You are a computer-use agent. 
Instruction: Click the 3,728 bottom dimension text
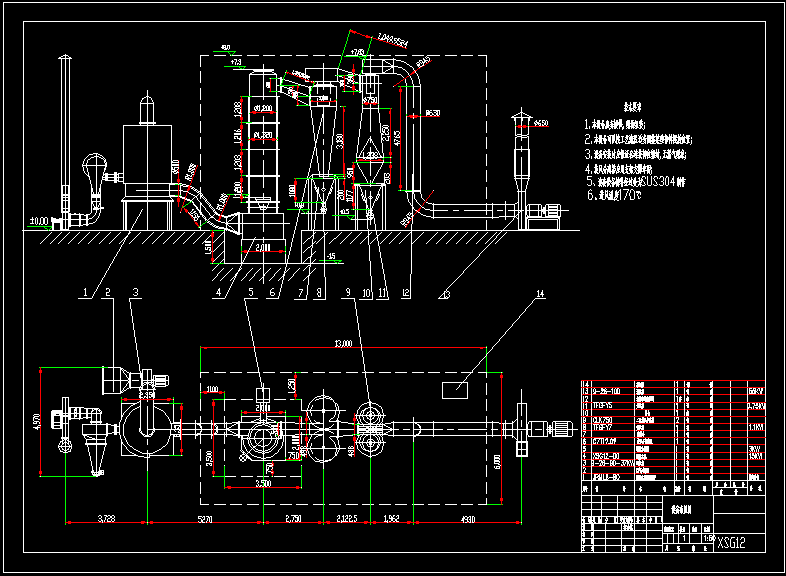pos(106,518)
